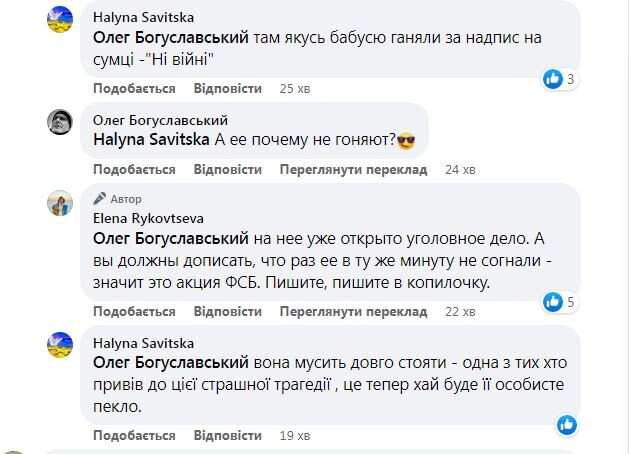The height and width of the screenshot is (454, 629).
Task: Open the Halyna Savitska mention in Олег's comment
Action: pos(151,141)
